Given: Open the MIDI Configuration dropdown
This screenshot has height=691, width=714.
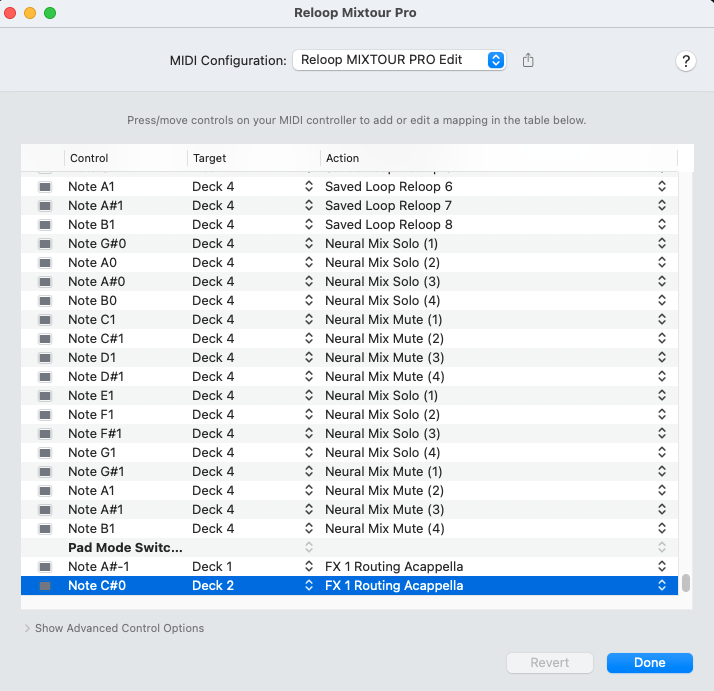Looking at the screenshot, I should (x=399, y=60).
